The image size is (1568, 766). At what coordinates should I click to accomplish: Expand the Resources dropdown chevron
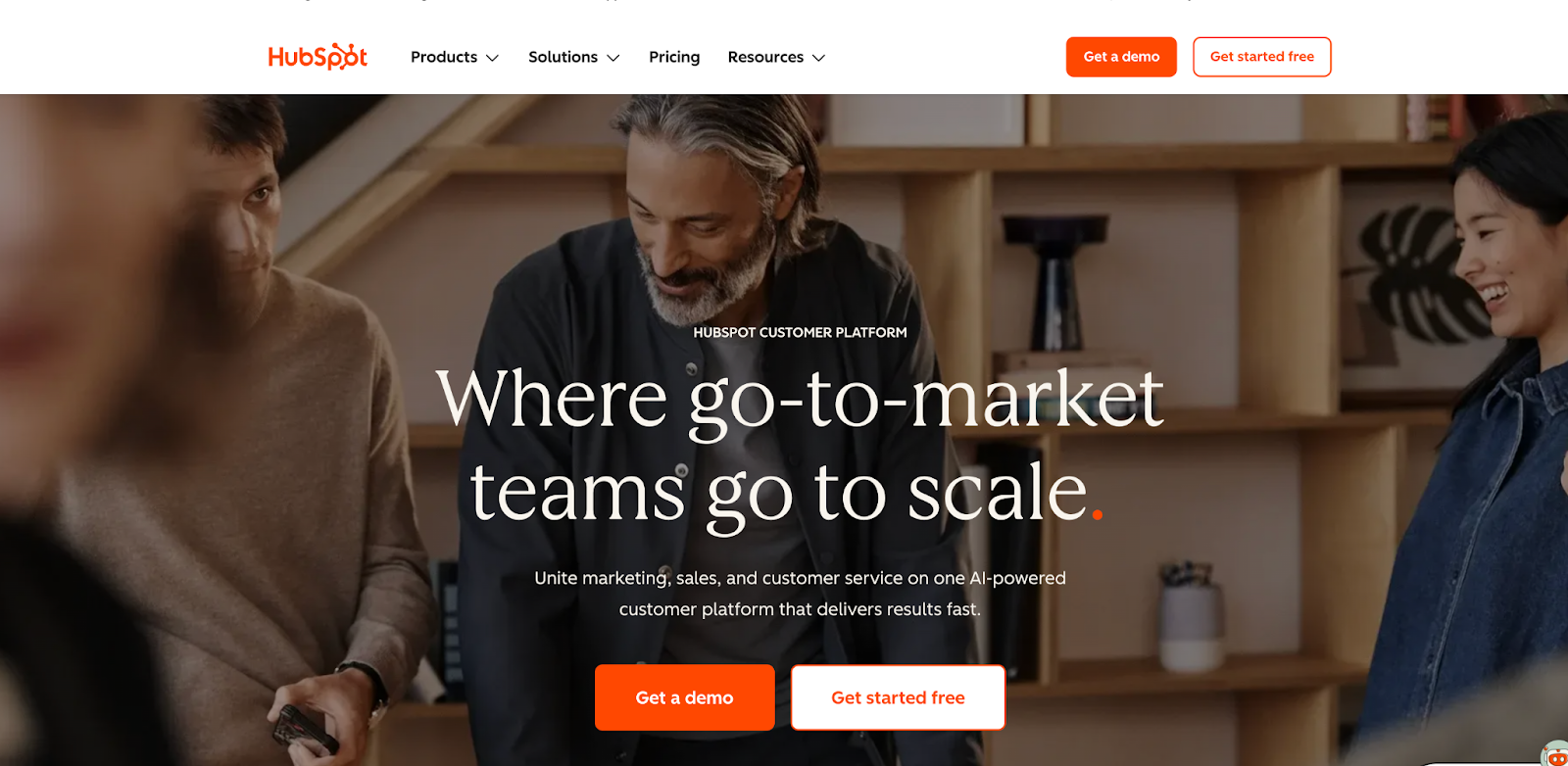tap(819, 58)
